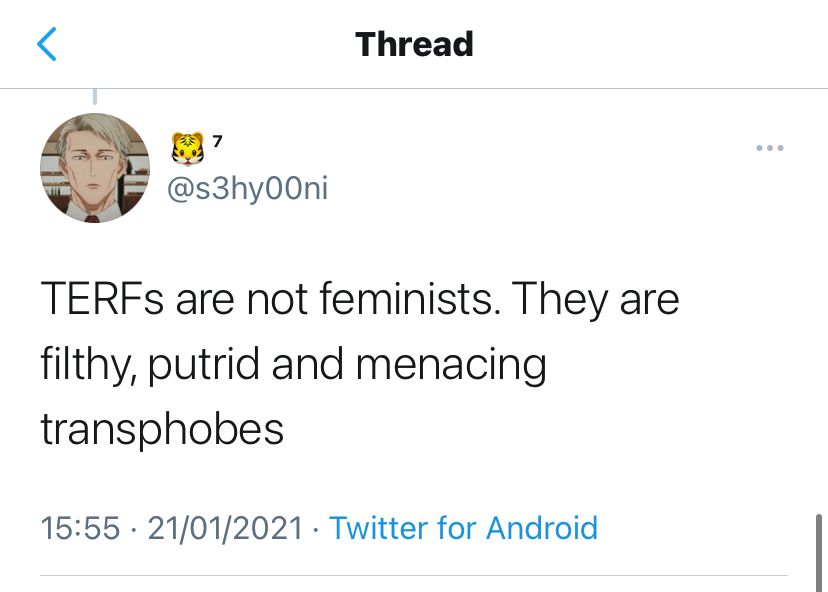
Task: Tap the Thread header title
Action: tap(414, 44)
